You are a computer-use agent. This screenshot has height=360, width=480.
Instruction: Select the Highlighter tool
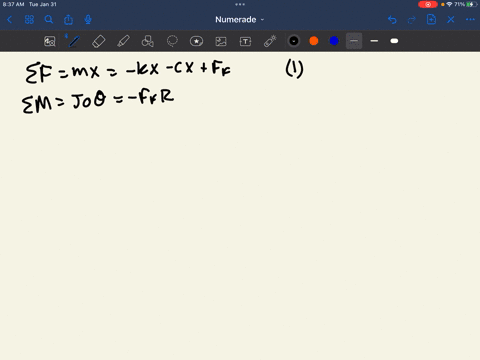pyautogui.click(x=123, y=41)
